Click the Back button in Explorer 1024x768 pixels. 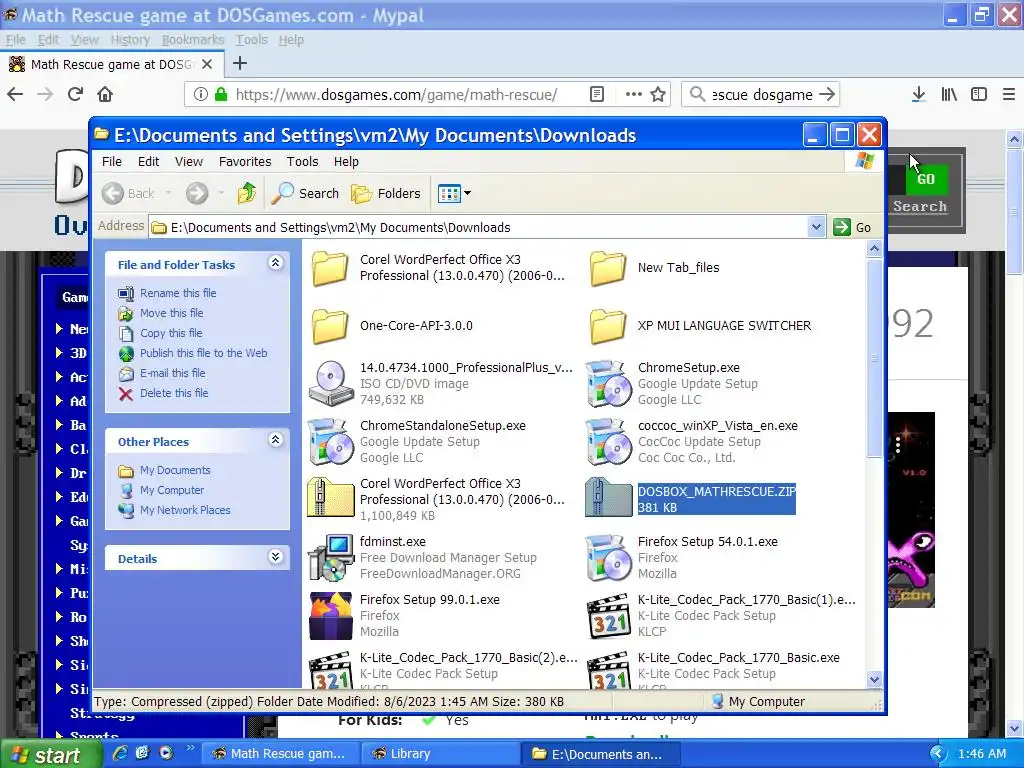(x=129, y=193)
